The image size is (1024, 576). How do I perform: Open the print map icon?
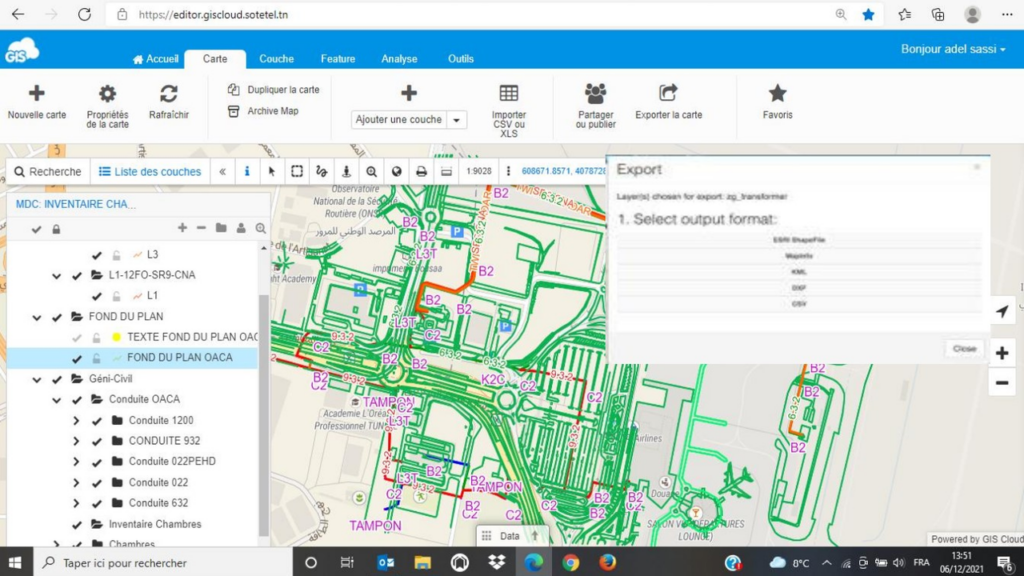421,171
